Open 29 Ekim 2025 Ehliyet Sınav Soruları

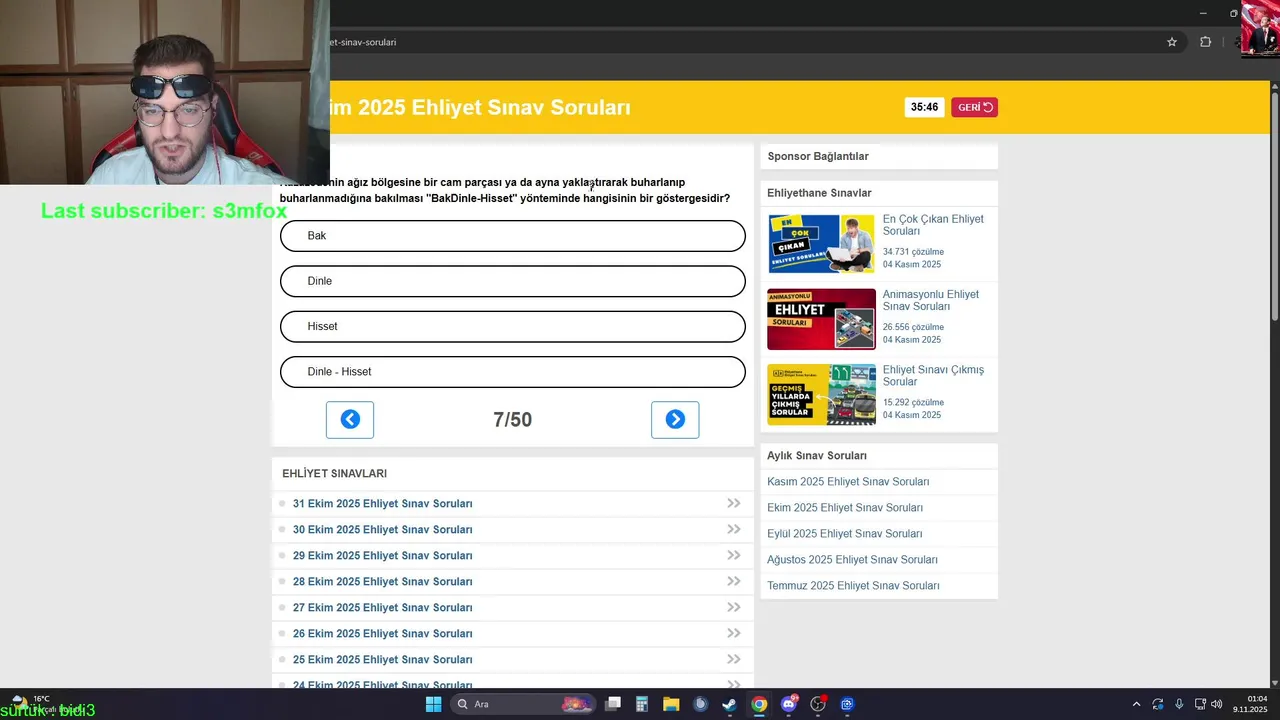pyautogui.click(x=382, y=556)
